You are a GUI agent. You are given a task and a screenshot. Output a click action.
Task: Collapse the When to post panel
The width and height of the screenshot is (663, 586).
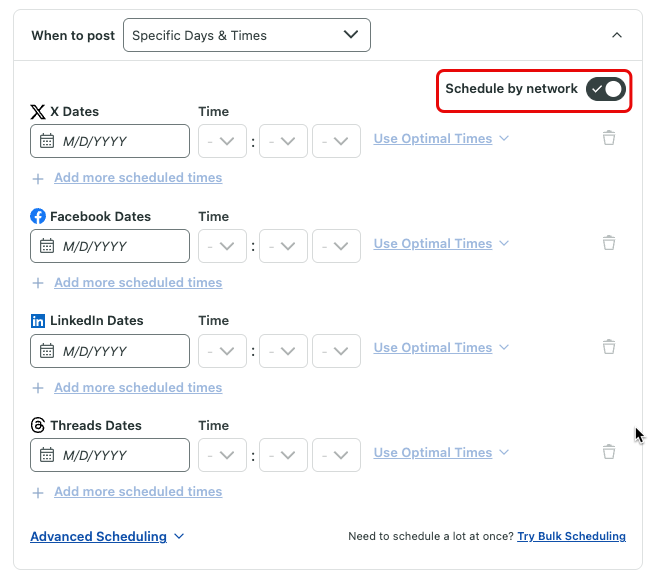click(617, 35)
